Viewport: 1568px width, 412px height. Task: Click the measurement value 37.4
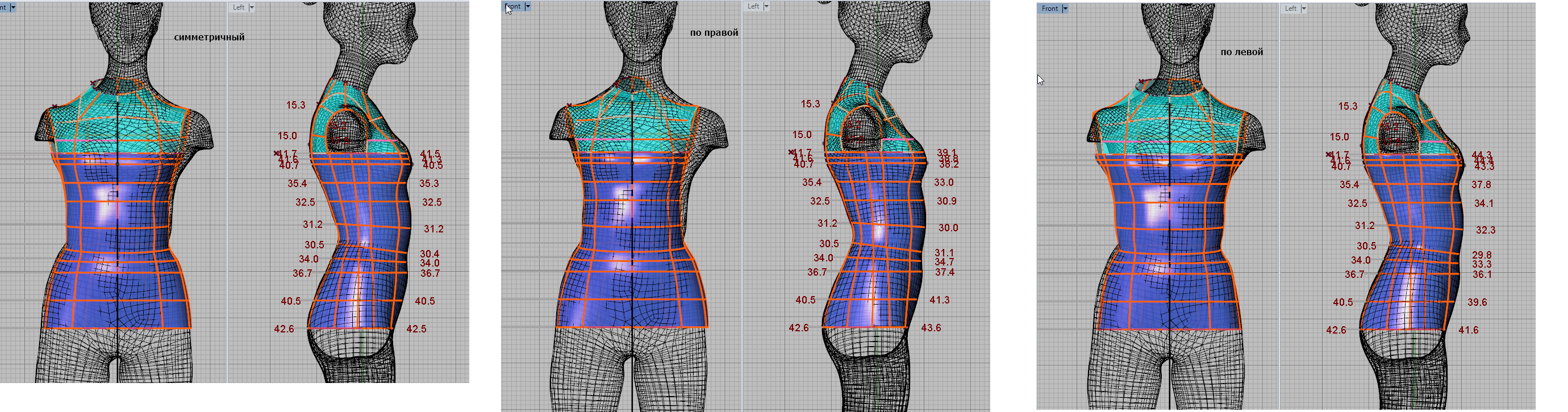(945, 272)
